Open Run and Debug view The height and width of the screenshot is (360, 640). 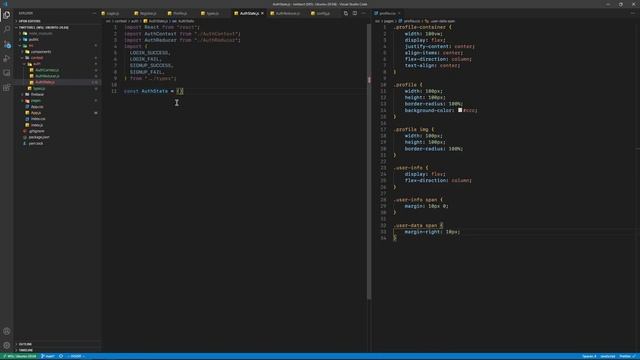coord(7,58)
